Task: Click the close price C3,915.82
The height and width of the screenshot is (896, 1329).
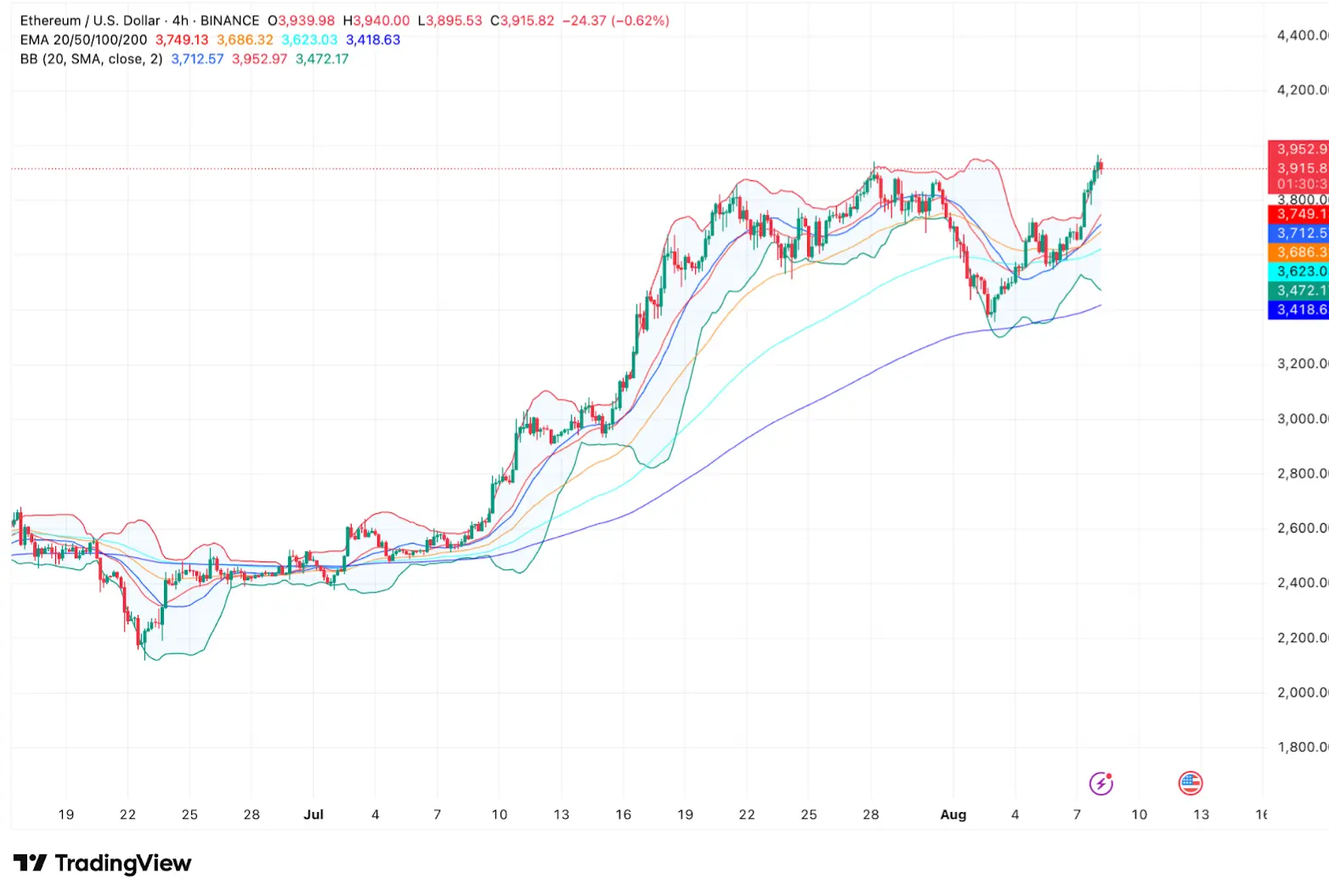Action: point(523,20)
